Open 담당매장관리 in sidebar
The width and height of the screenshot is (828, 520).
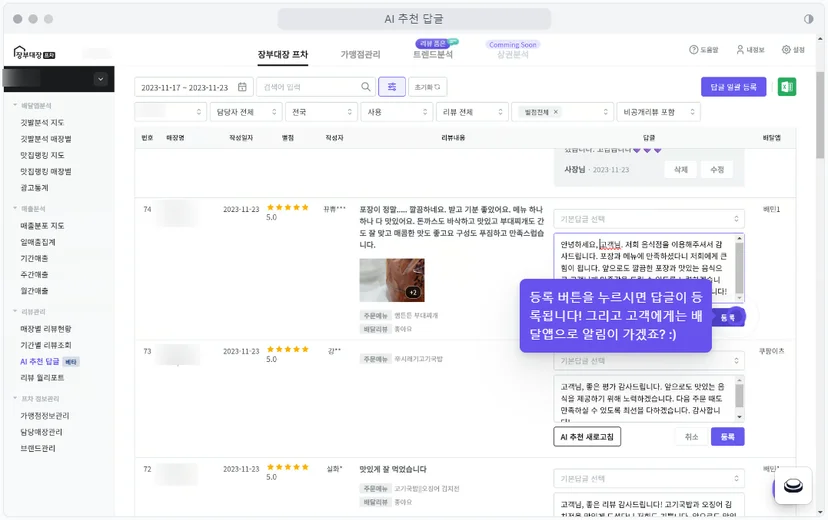click(x=41, y=432)
